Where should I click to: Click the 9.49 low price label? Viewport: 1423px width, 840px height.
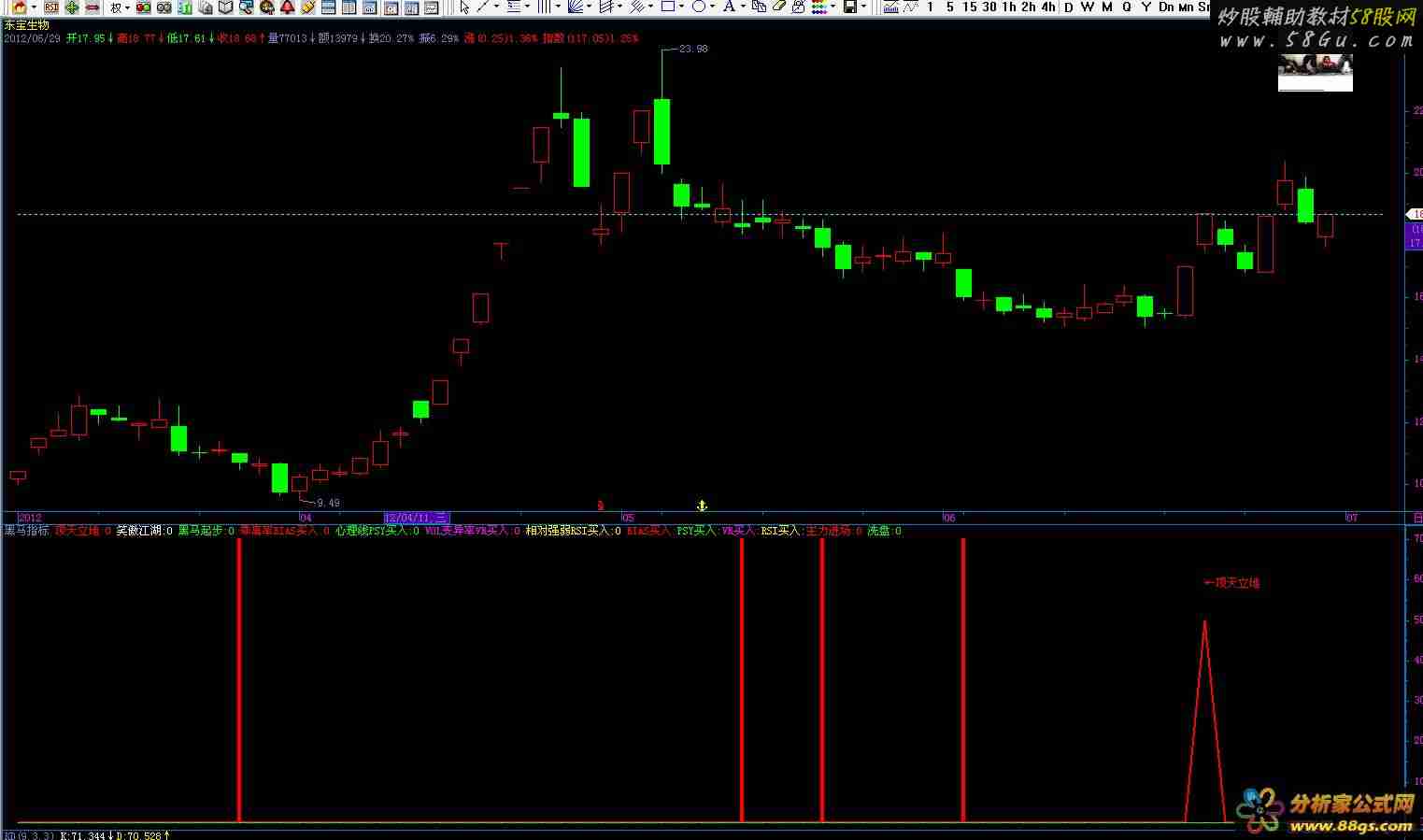pos(328,504)
